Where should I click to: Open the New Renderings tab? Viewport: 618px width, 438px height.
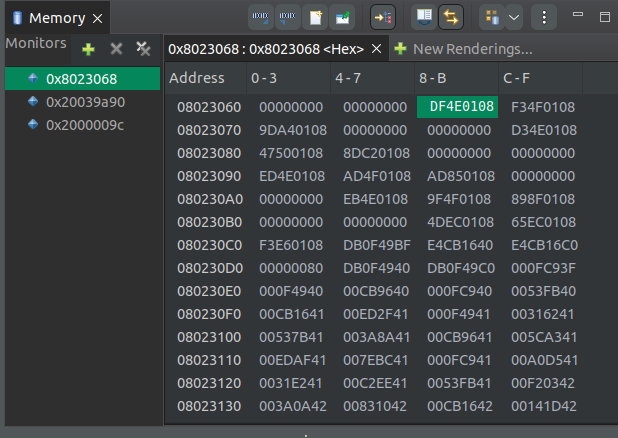point(463,49)
